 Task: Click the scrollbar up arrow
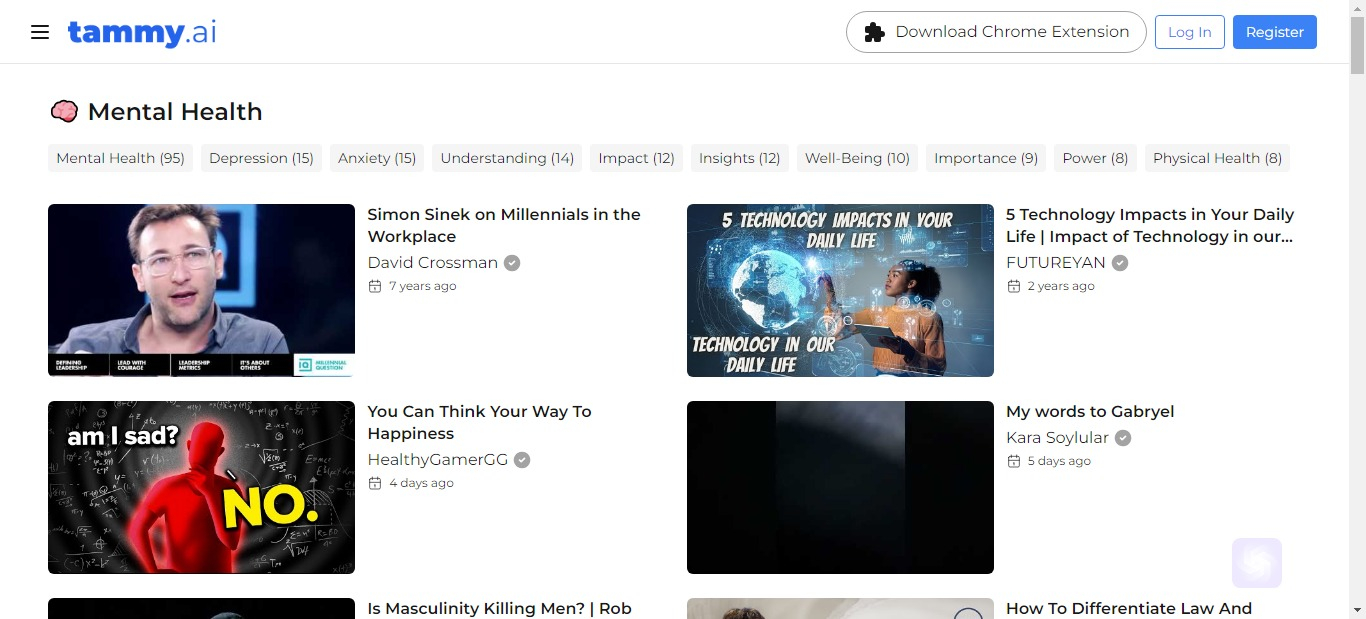(1357, 8)
